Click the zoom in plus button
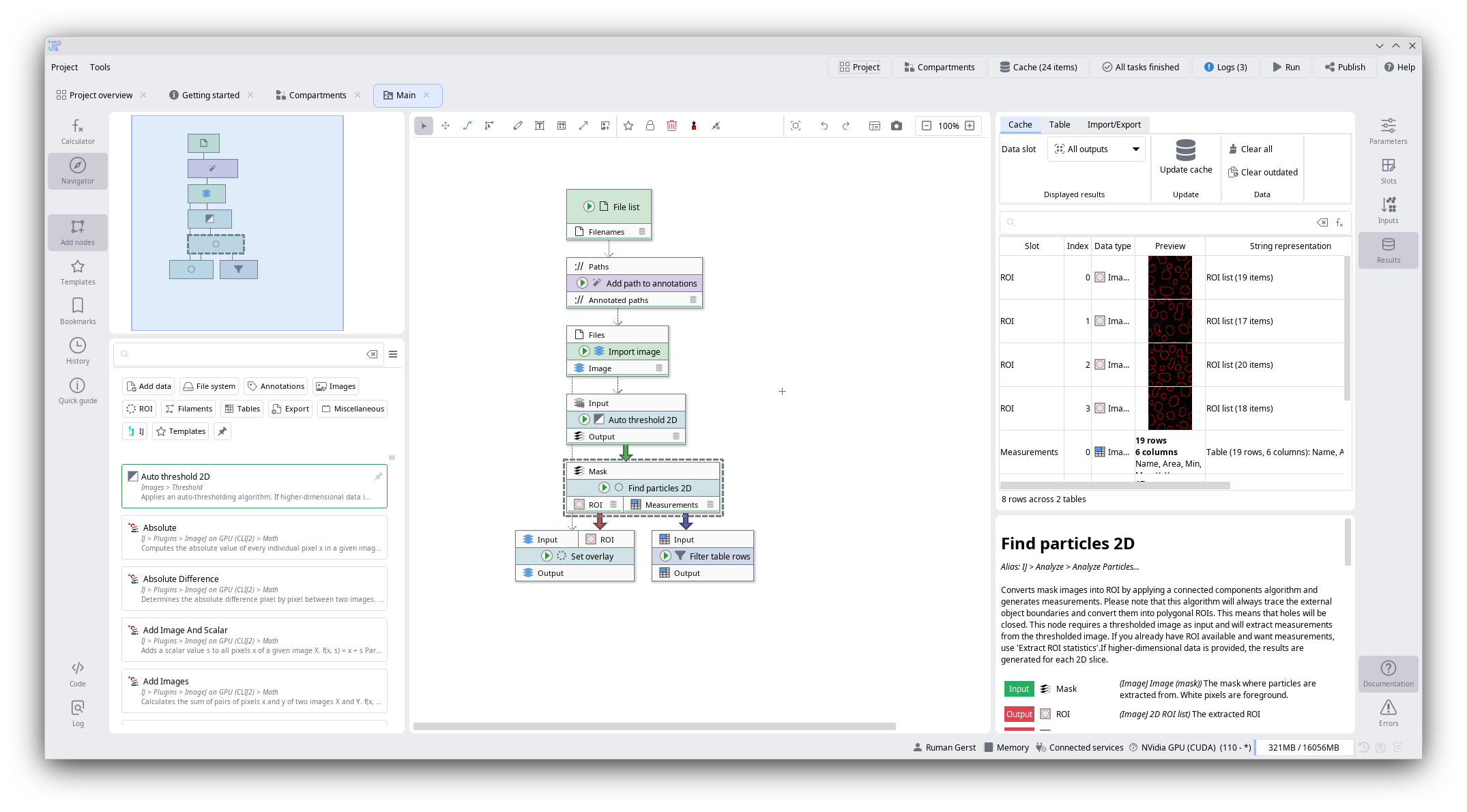1467x812 pixels. (970, 126)
